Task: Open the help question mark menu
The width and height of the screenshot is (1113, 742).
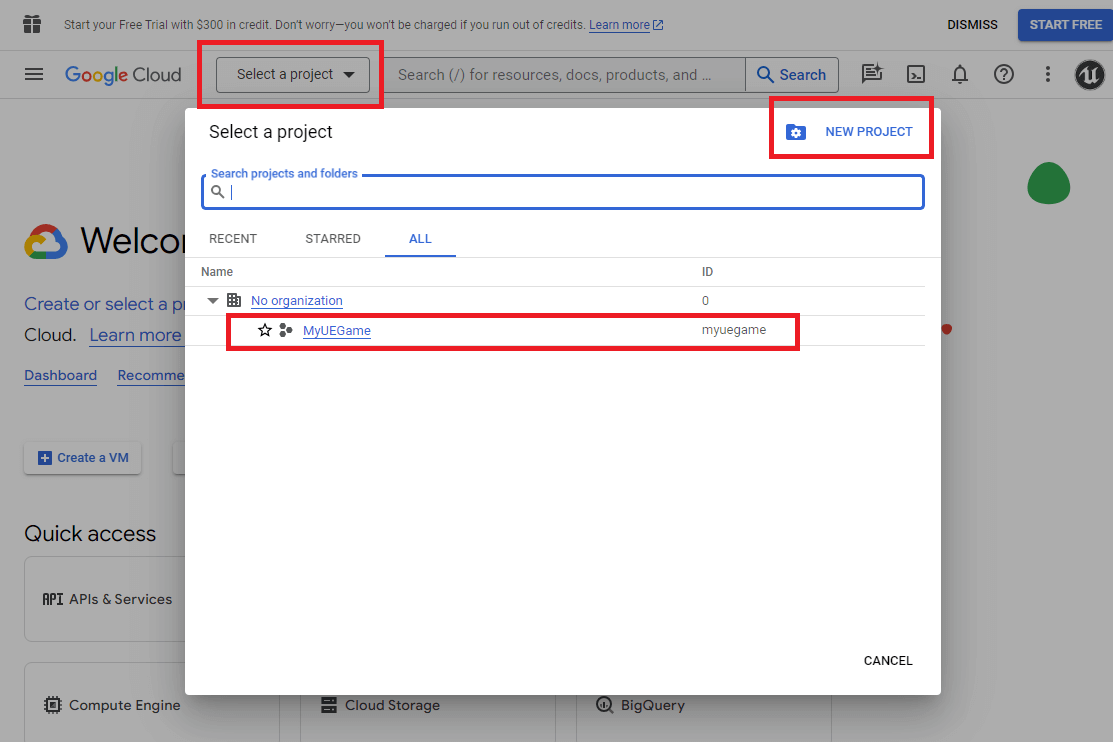Action: click(1004, 75)
